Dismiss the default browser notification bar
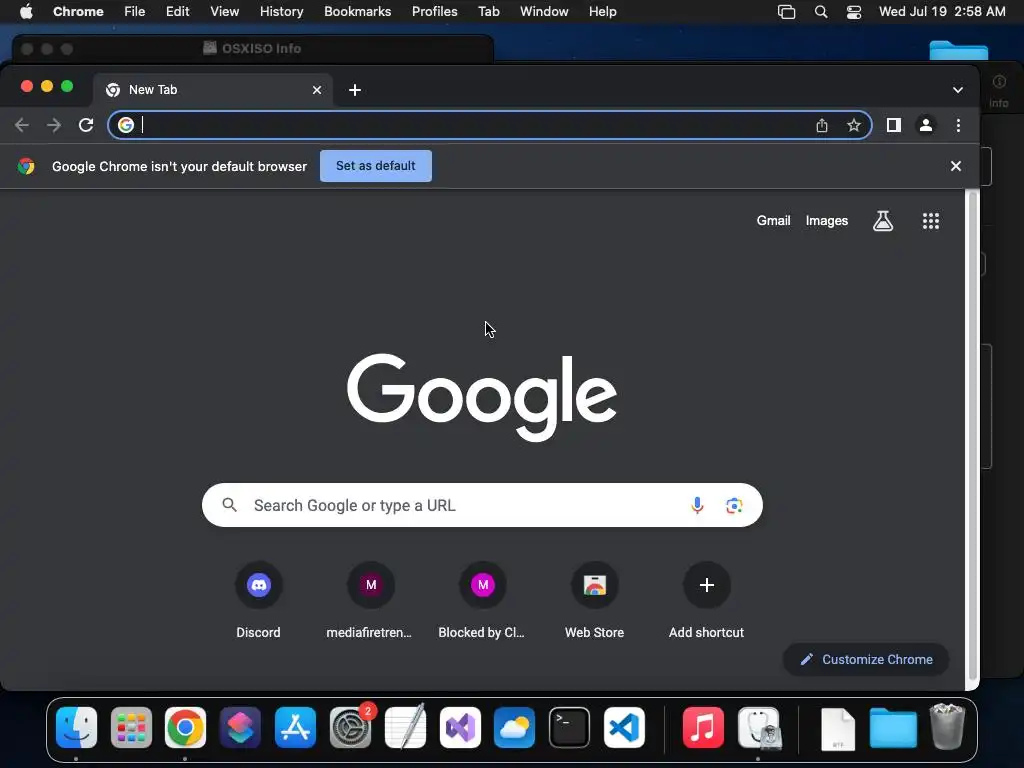 pyautogui.click(x=955, y=166)
